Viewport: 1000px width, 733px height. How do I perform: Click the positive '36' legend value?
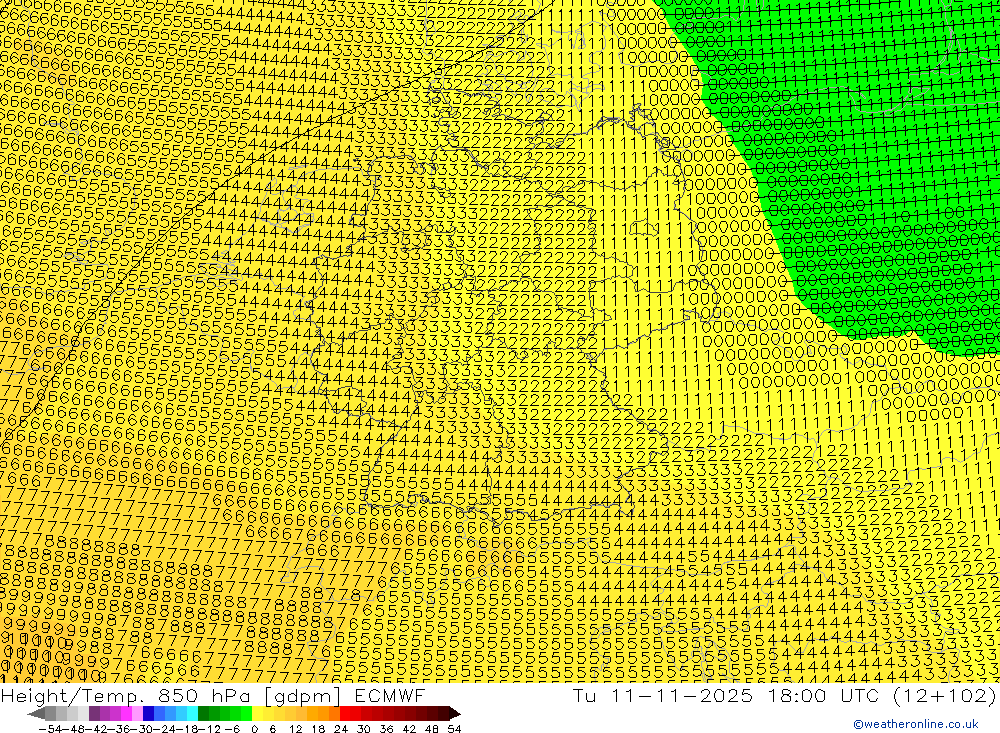click(386, 729)
